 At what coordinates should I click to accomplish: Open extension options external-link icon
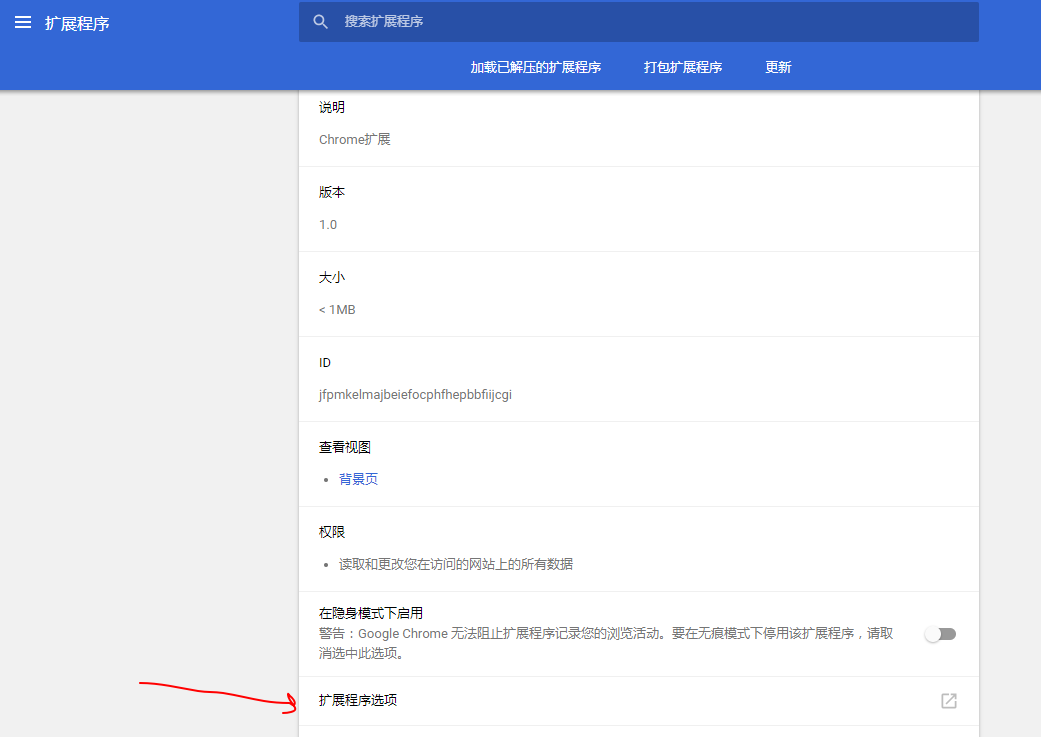(949, 700)
